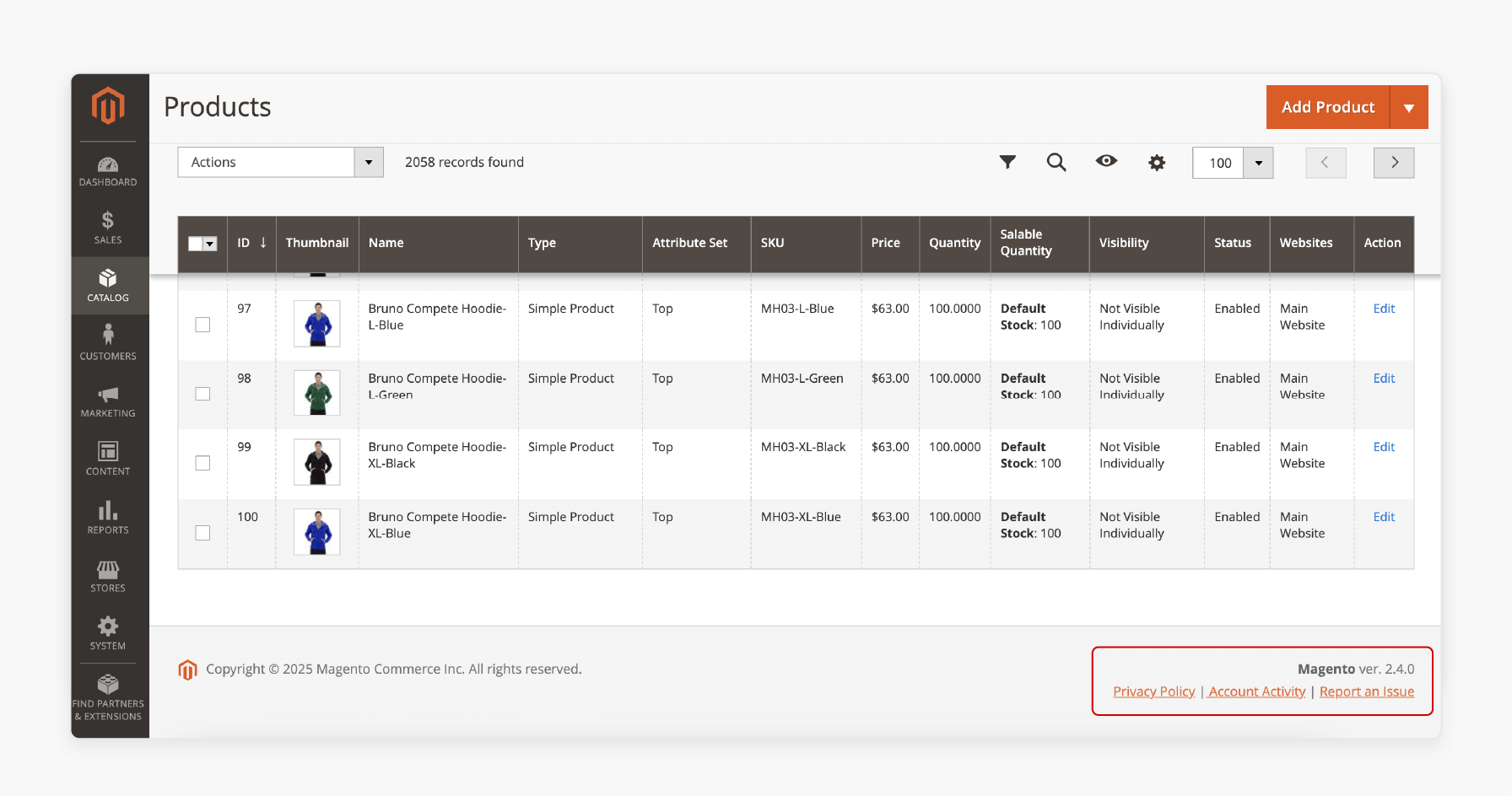Click SKU cell MH03-L-Green

coord(802,379)
